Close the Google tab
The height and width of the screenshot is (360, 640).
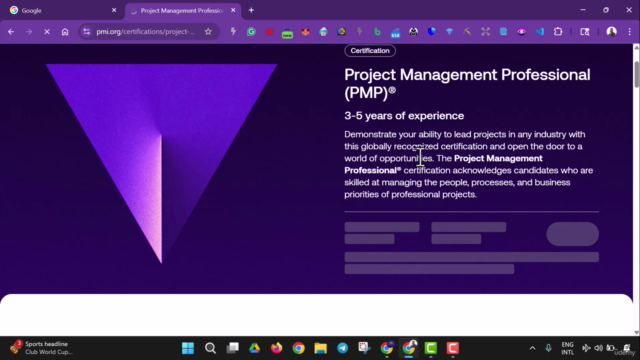[x=114, y=10]
